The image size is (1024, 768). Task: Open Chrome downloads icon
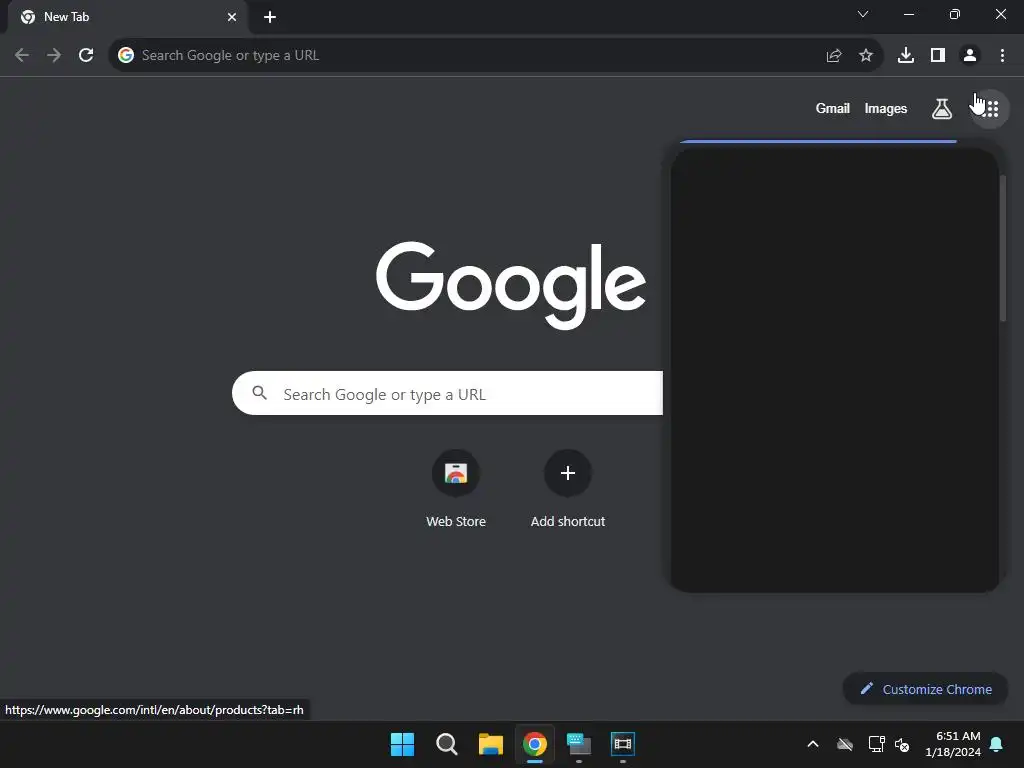coord(906,56)
